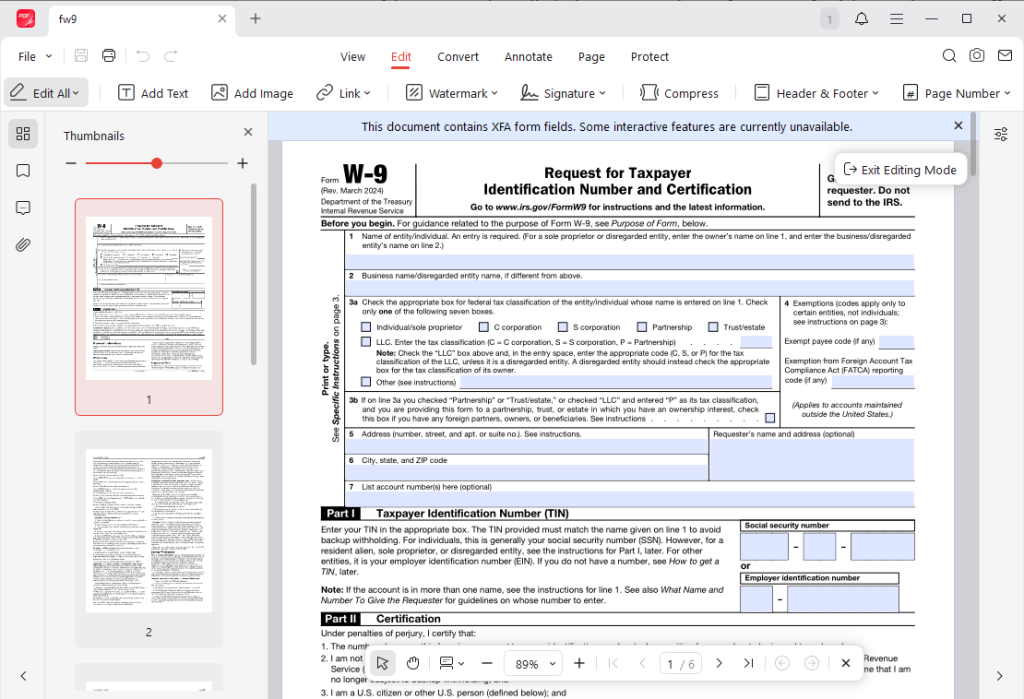Close the Thumbnails panel
The width and height of the screenshot is (1024, 699).
[248, 133]
